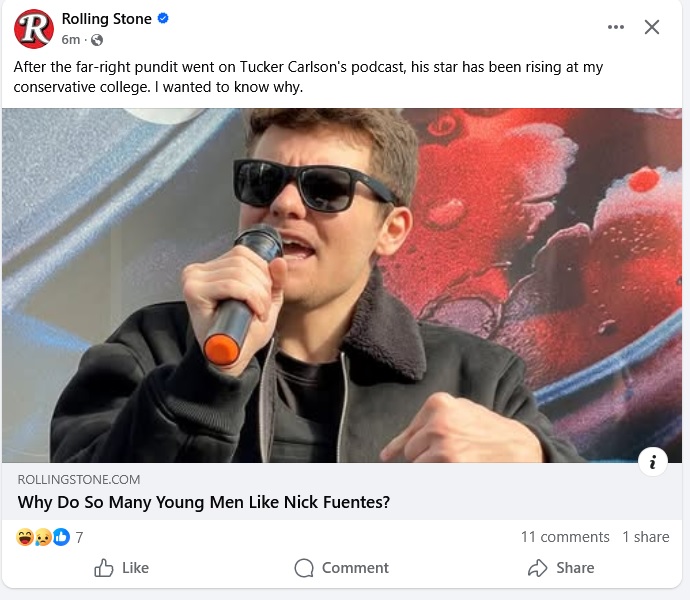The image size is (690, 600).
Task: View the thumbs-up reaction icon
Action: 60,537
